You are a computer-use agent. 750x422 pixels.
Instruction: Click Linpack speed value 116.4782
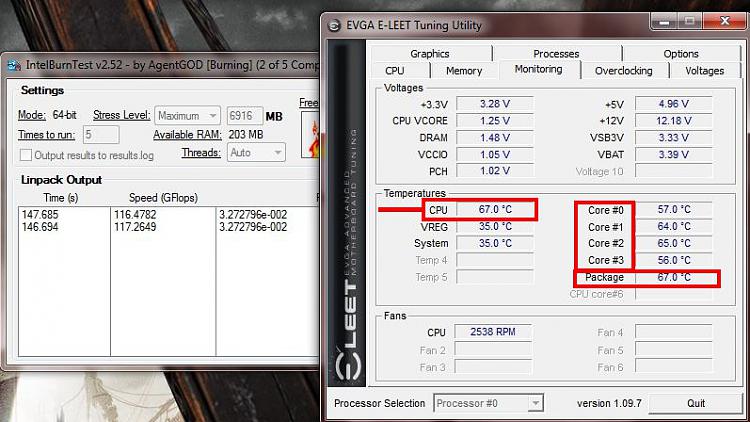pos(135,214)
